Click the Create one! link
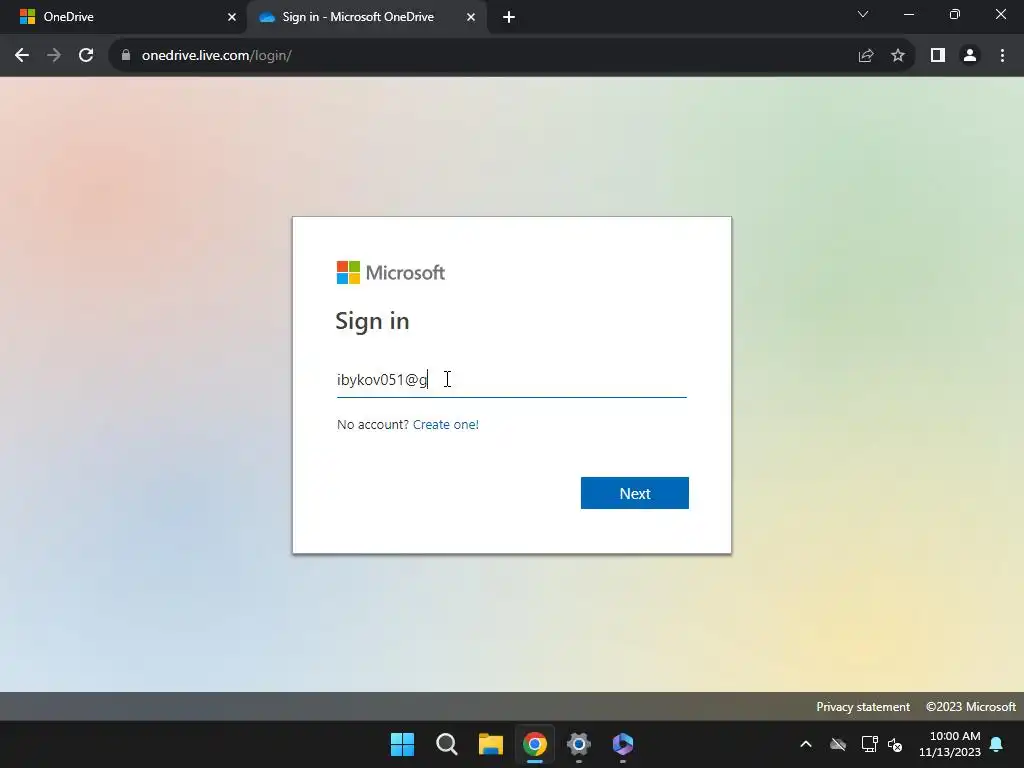Screen dimensions: 1024x768 point(445,424)
